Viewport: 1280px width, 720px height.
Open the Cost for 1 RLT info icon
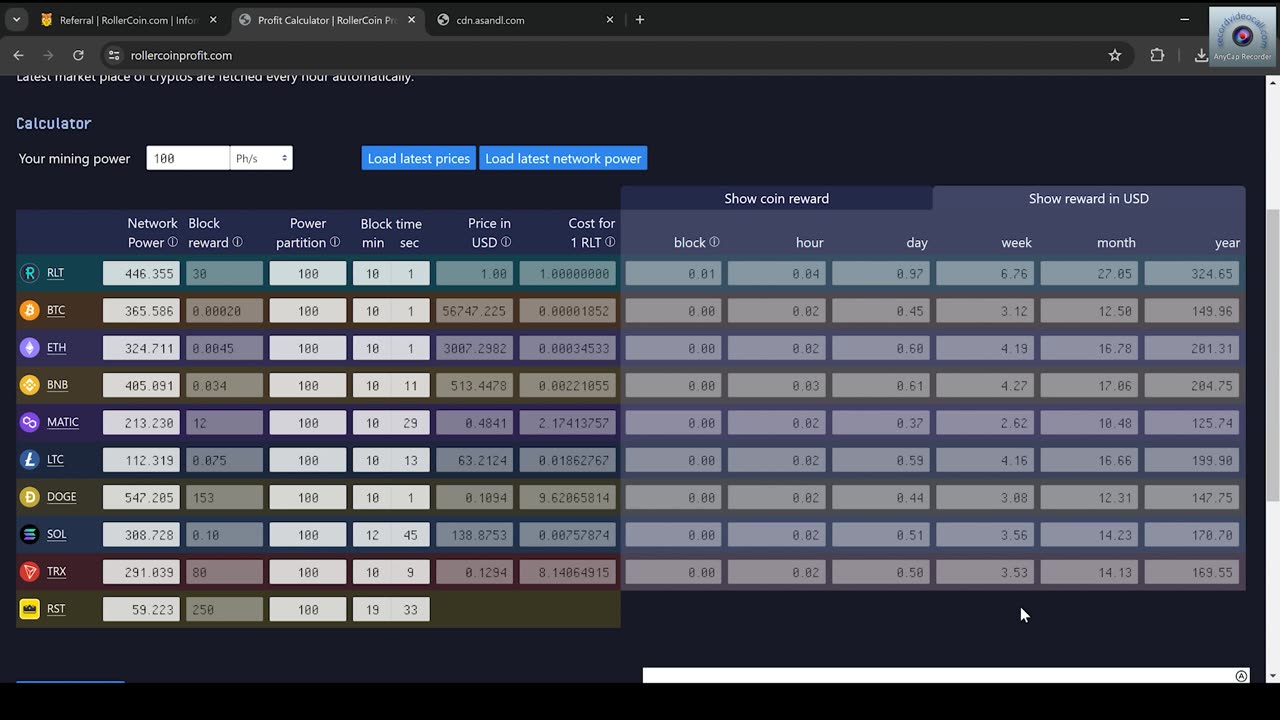[610, 242]
